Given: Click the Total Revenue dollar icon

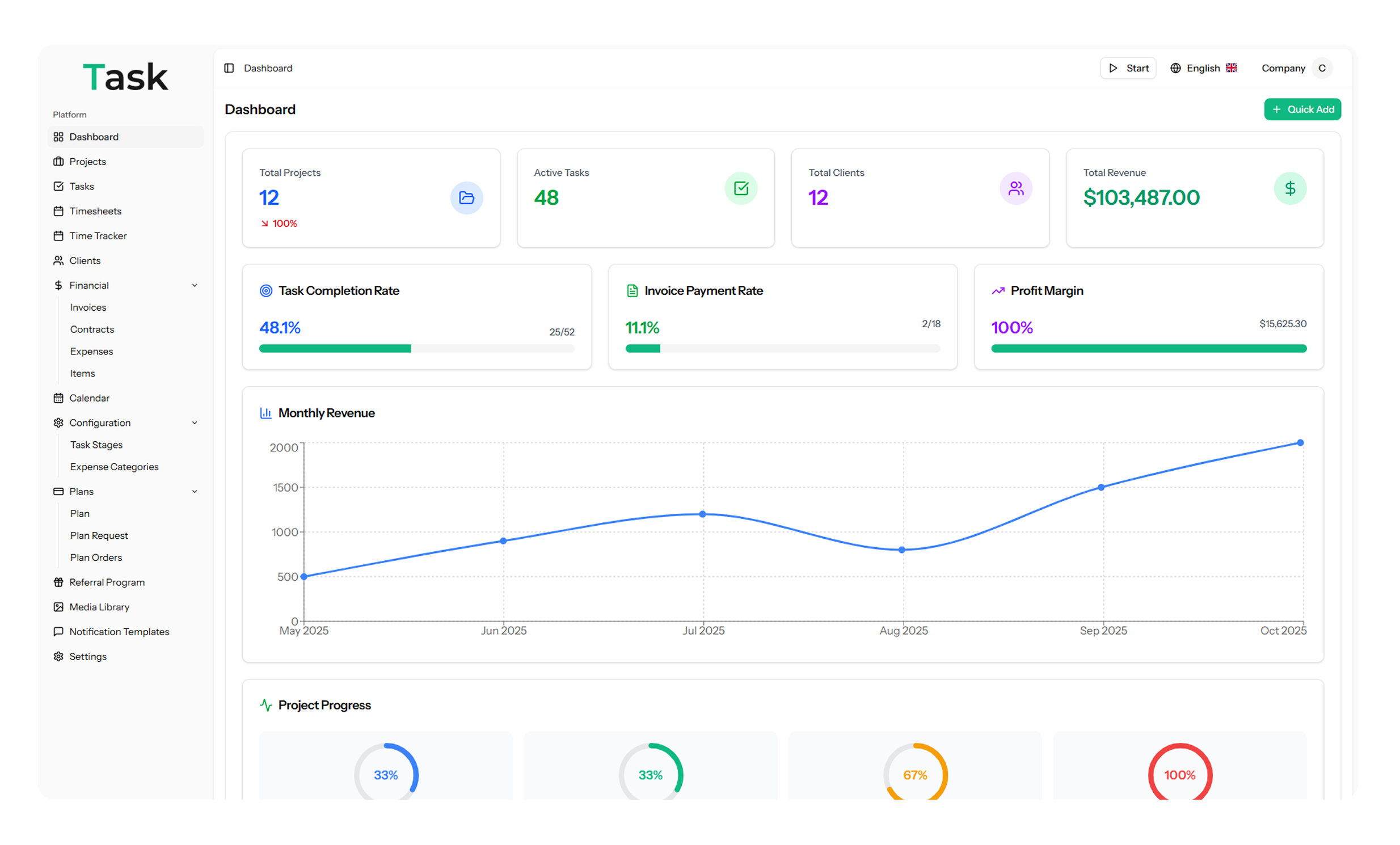Looking at the screenshot, I should pyautogui.click(x=1290, y=188).
